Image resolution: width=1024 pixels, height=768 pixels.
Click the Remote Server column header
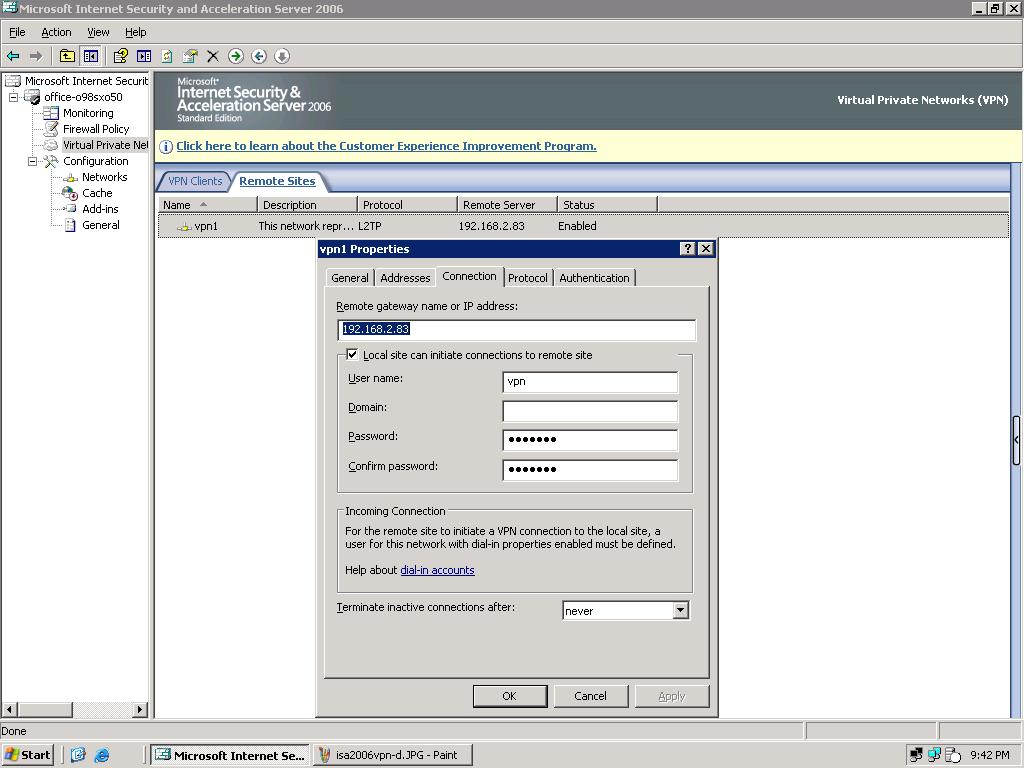coord(507,204)
